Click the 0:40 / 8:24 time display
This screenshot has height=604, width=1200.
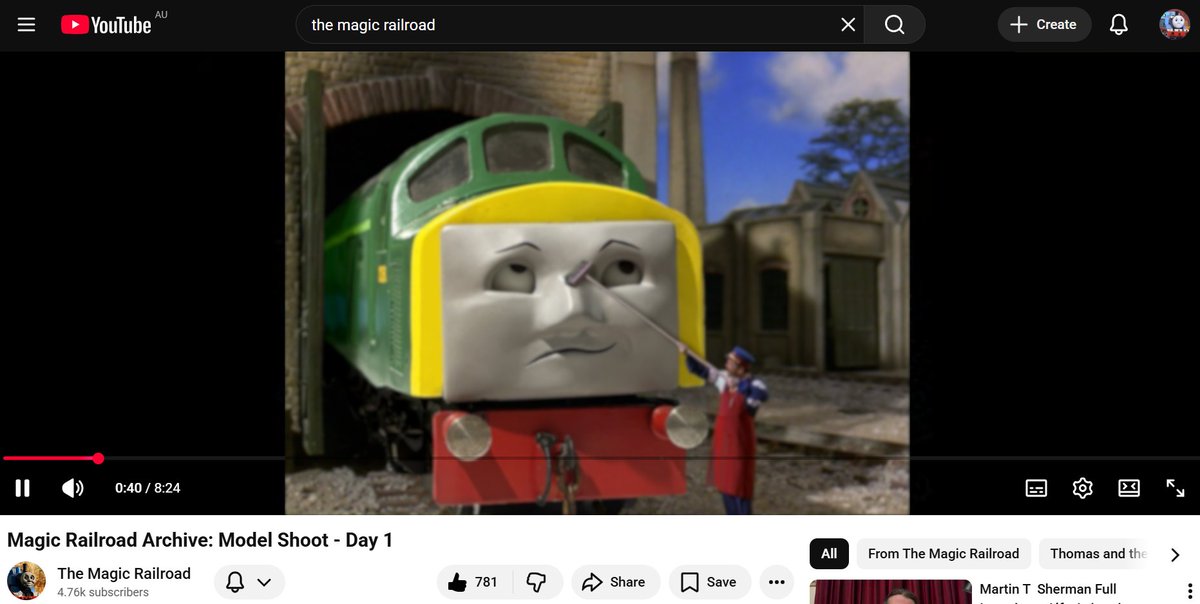[x=147, y=488]
